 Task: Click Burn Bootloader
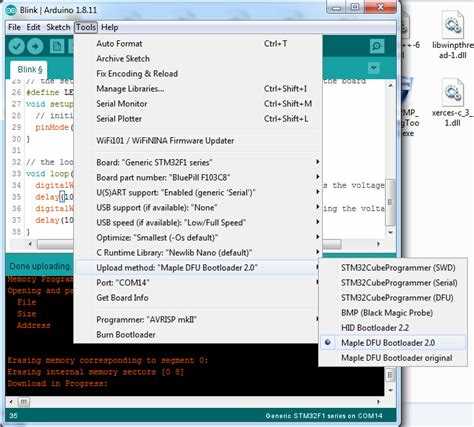pyautogui.click(x=198, y=335)
